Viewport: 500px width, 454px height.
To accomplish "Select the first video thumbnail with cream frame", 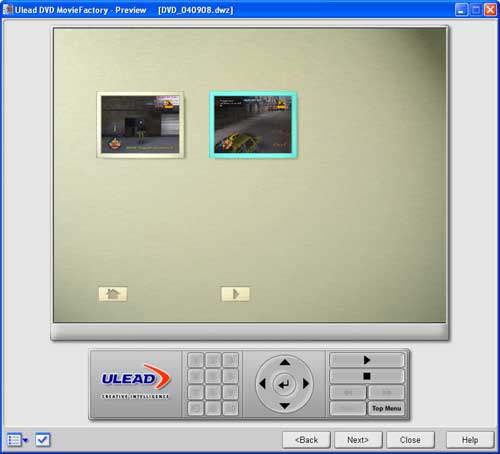I will coord(140,125).
